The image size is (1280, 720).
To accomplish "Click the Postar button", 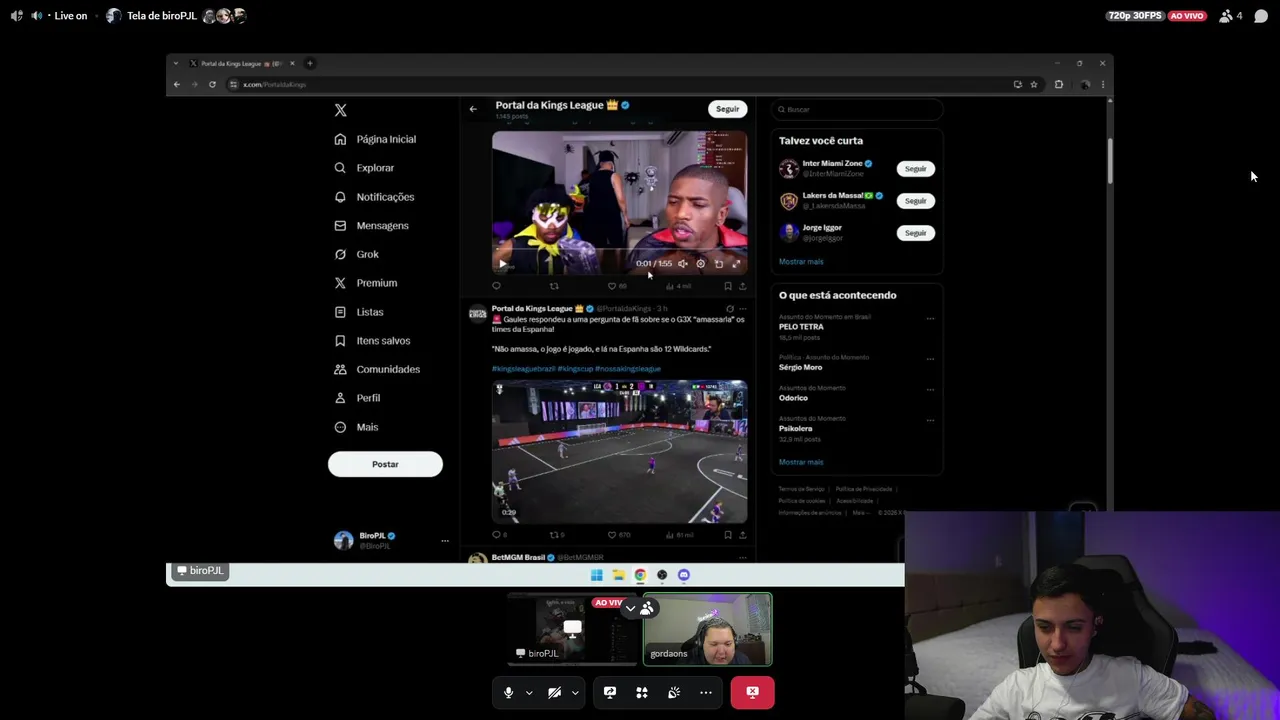I will pyautogui.click(x=385, y=464).
